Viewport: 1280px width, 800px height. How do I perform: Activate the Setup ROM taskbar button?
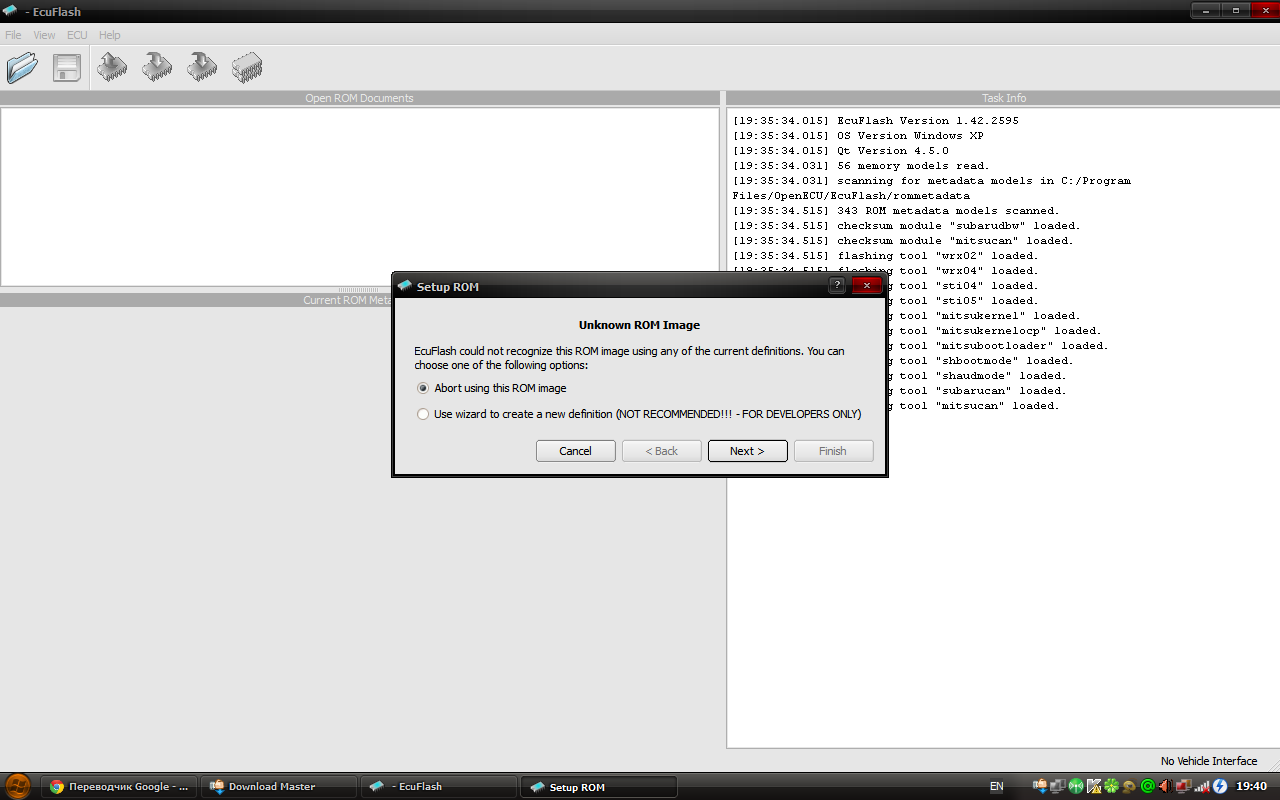pyautogui.click(x=599, y=787)
